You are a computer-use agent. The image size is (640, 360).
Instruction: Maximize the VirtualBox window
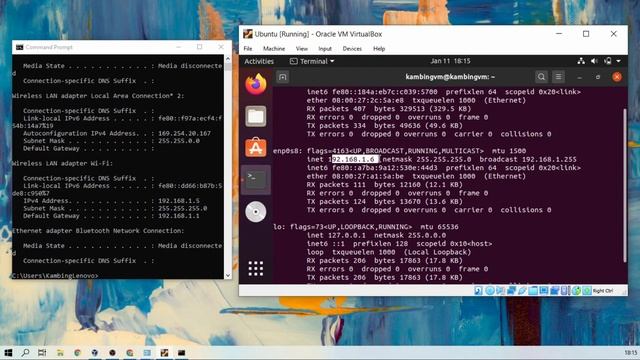(x=586, y=34)
